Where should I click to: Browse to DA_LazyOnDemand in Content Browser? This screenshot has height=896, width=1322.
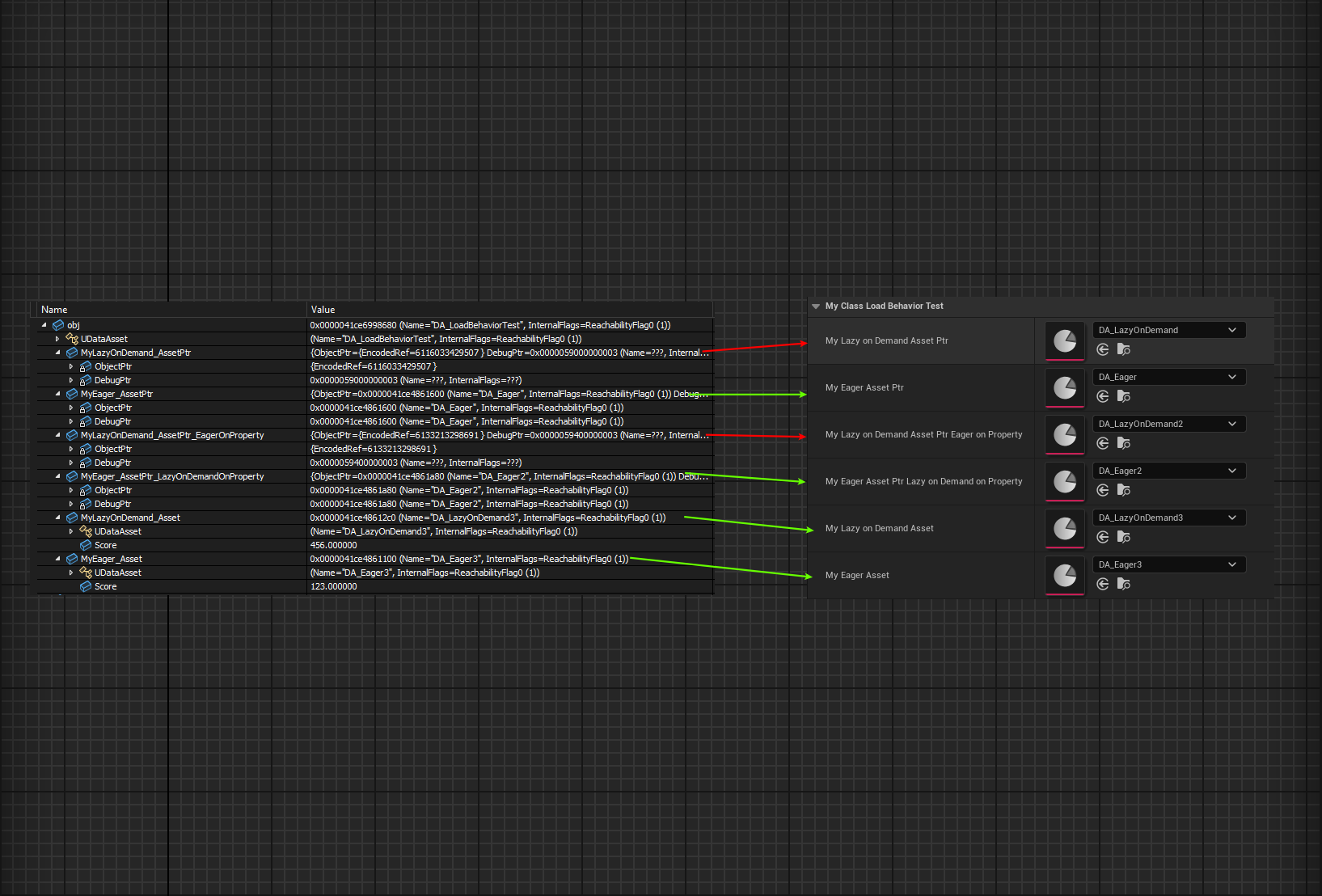coord(1123,349)
